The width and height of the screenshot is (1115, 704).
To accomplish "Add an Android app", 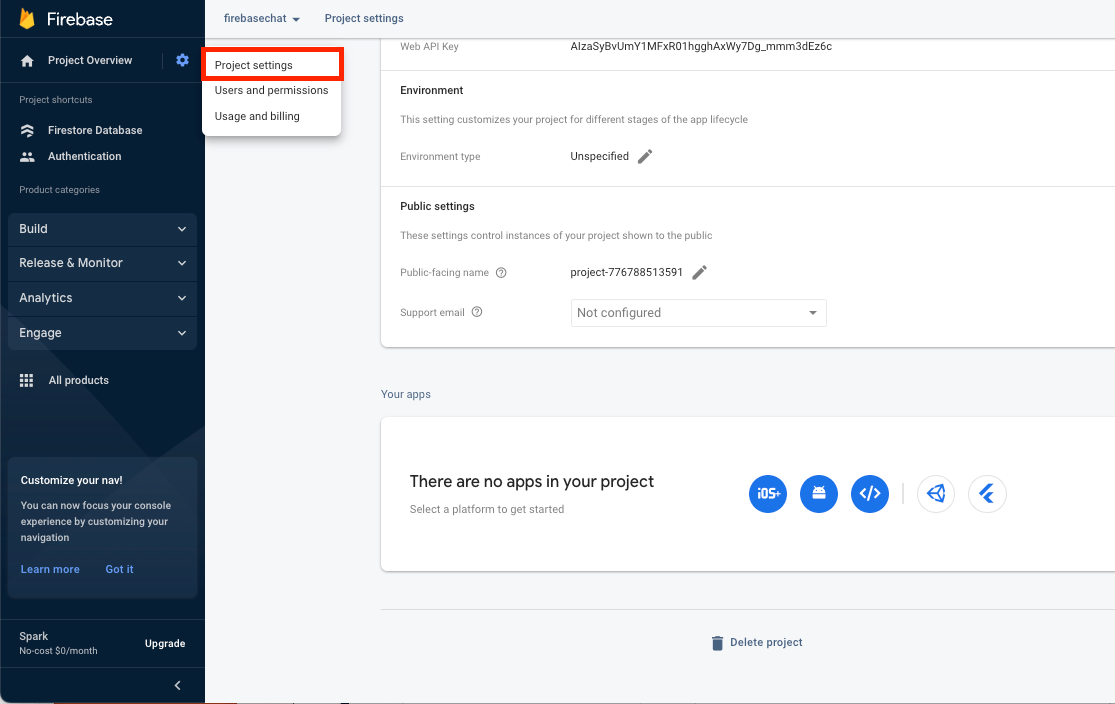I will (819, 494).
